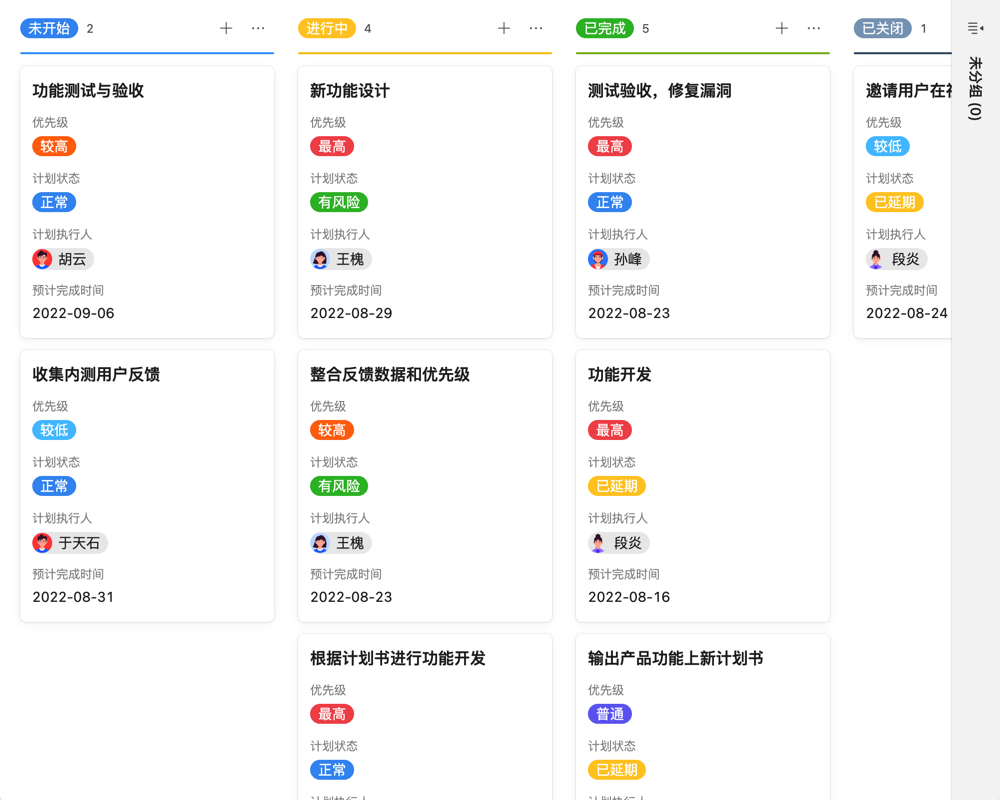
Task: Open the 较高 priority selector on 功能测试与验收
Action: [54, 146]
